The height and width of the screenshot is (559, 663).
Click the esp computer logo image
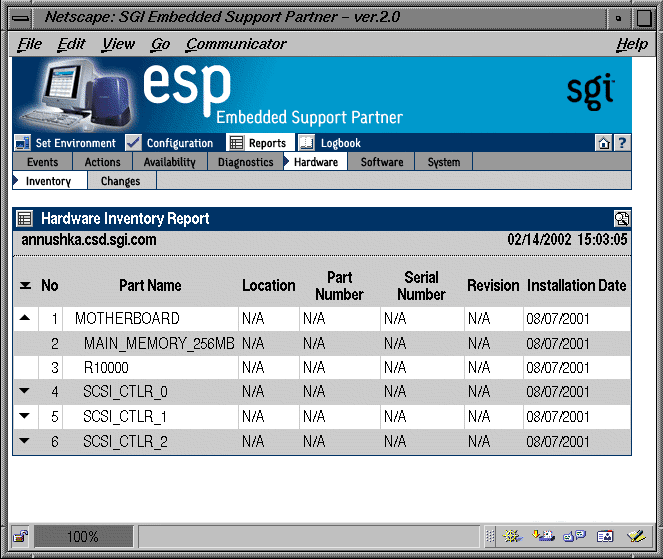click(76, 95)
